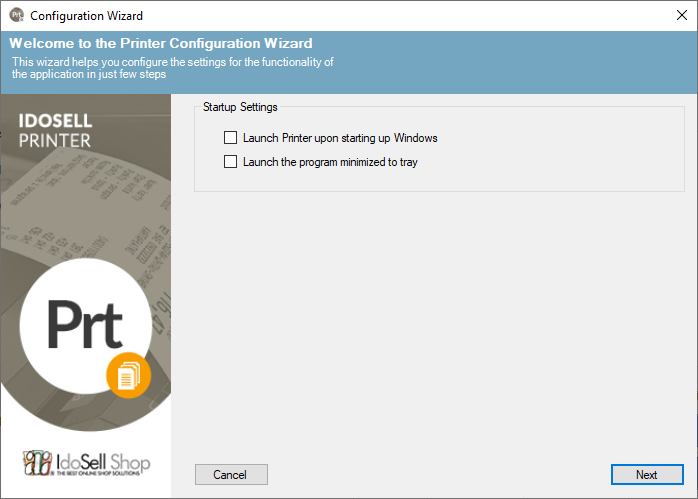698x499 pixels.
Task: Click the wizard description text in banner
Action: point(173,68)
